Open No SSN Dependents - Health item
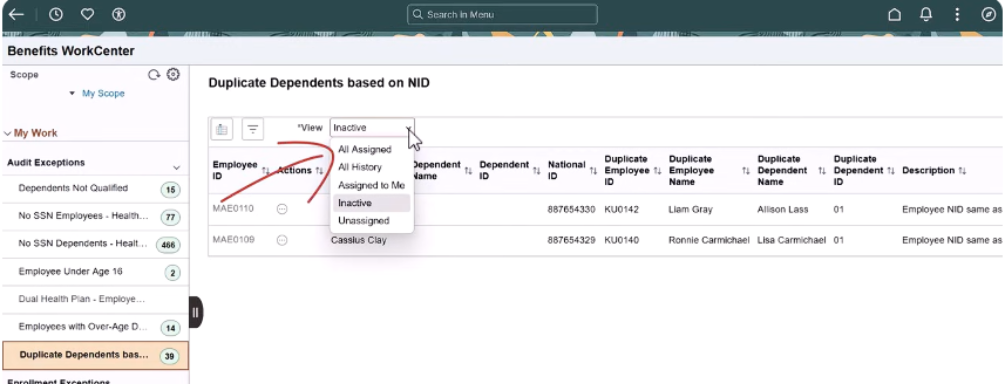1005x384 pixels. (96, 244)
